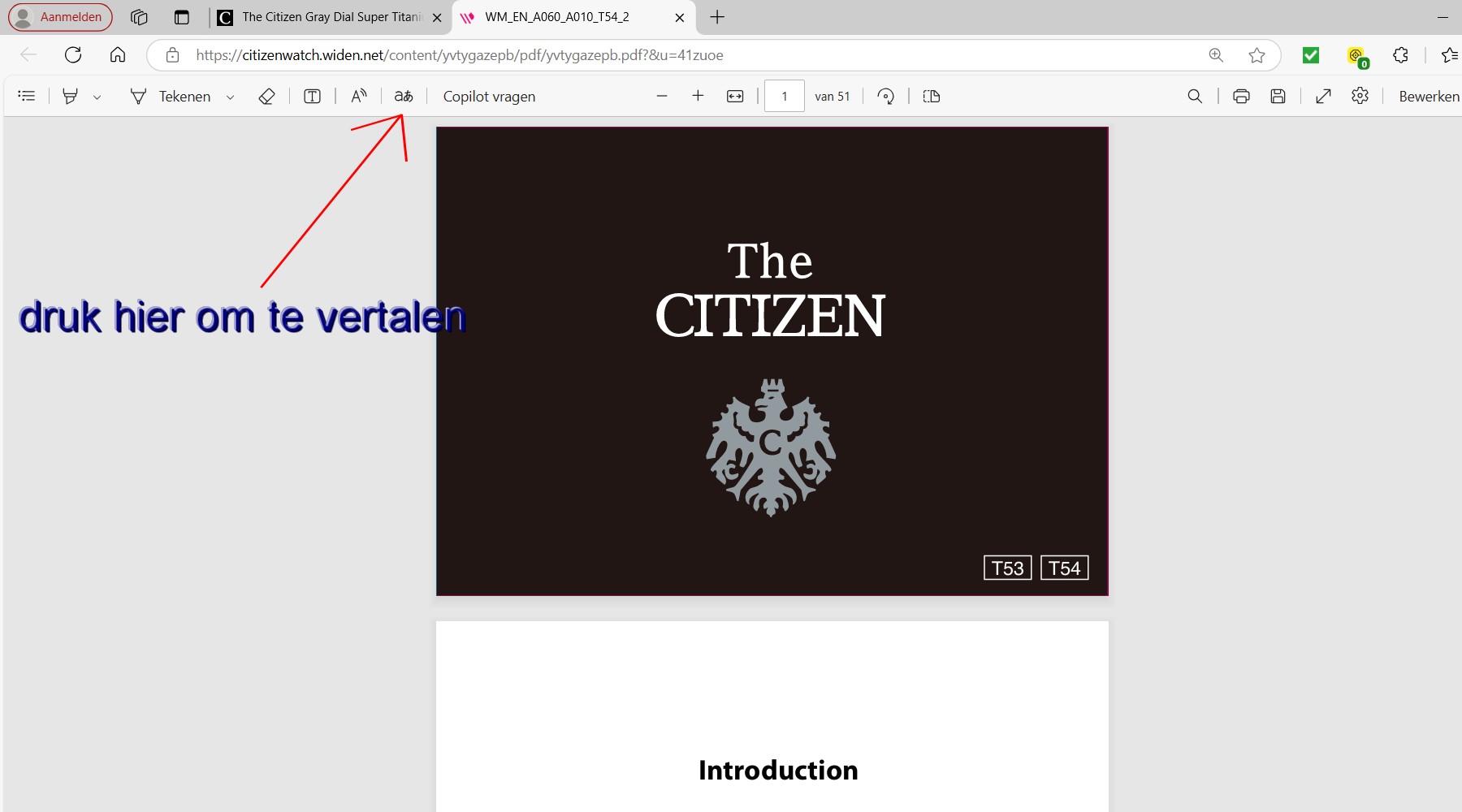Screen dimensions: 1462x812
Task: Close the WM_EN_A060 PDF tab
Action: coord(680,17)
